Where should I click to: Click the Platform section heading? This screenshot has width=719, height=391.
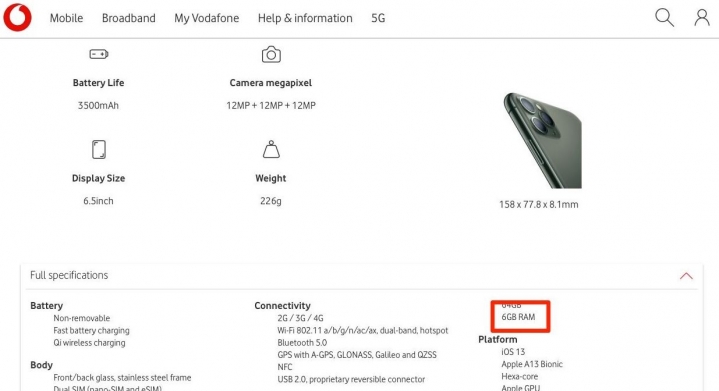498,339
